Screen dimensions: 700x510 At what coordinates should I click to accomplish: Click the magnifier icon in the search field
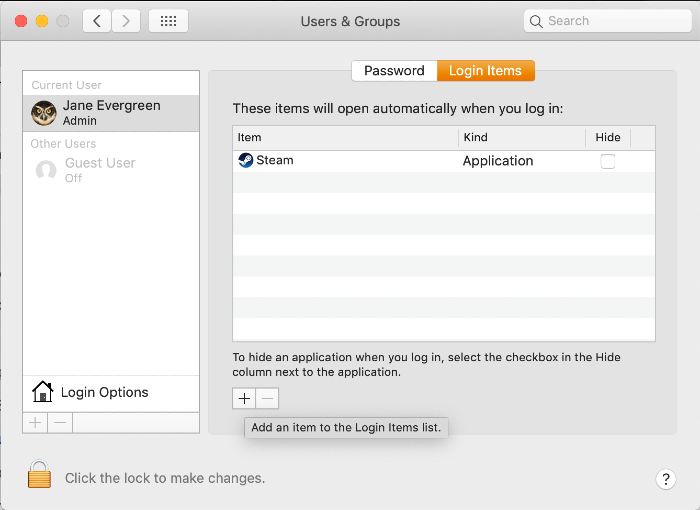point(536,21)
